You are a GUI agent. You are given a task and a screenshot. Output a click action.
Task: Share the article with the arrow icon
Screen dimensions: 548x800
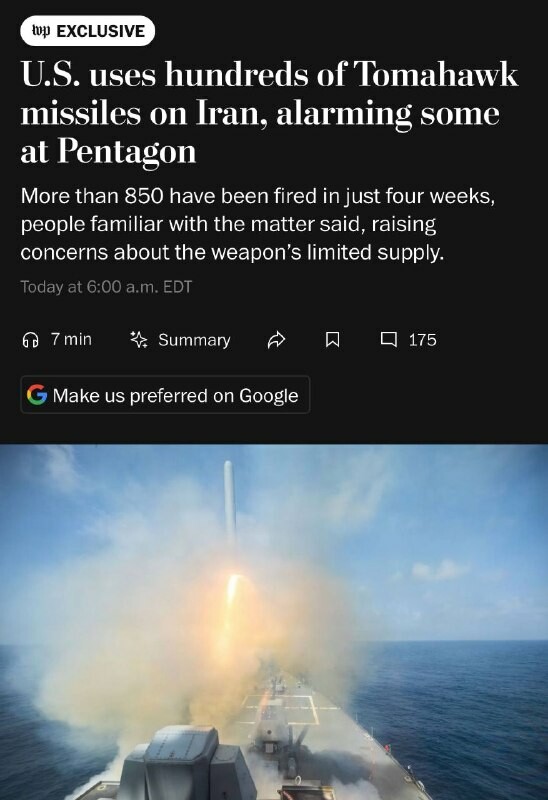pos(277,340)
